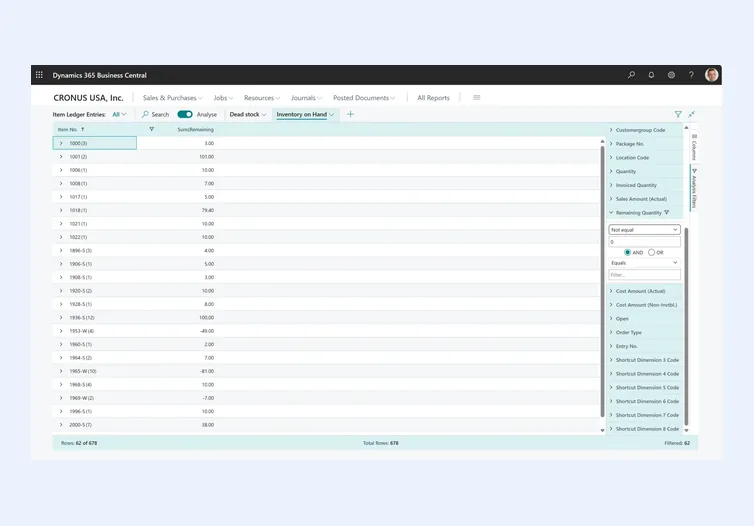Click the search magnifier in top bar
754x526 pixels.
631,75
